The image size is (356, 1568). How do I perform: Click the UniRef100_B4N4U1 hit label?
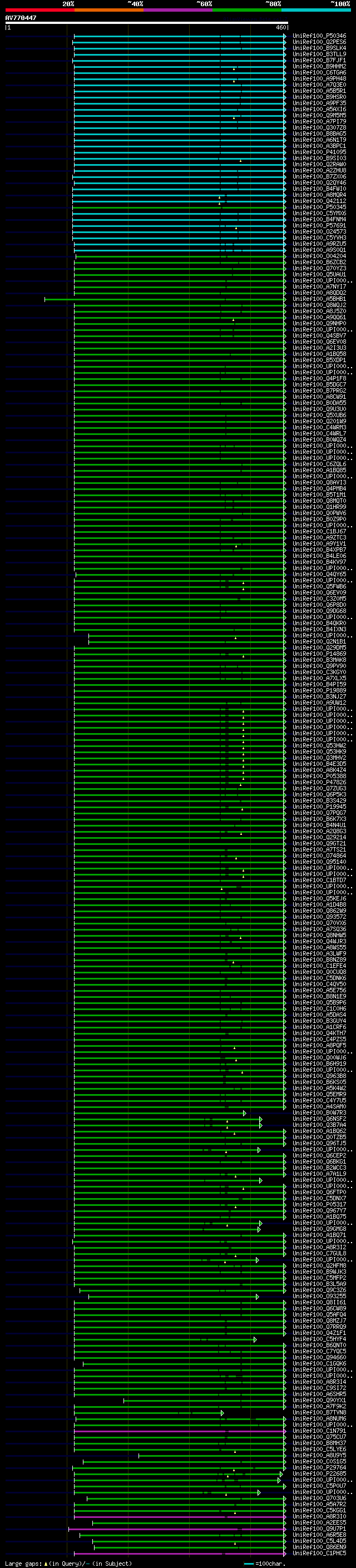click(x=319, y=825)
